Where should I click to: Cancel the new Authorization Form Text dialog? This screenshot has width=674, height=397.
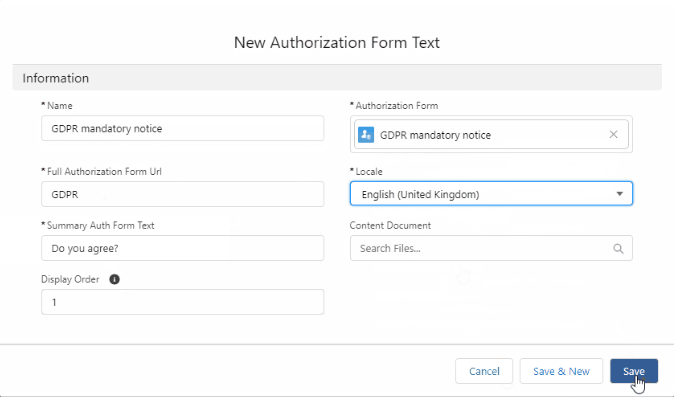click(x=484, y=371)
